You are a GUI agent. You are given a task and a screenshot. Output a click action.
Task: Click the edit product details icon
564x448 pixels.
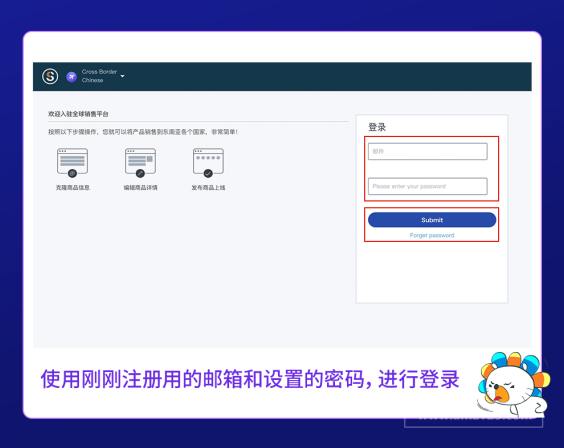[140, 163]
